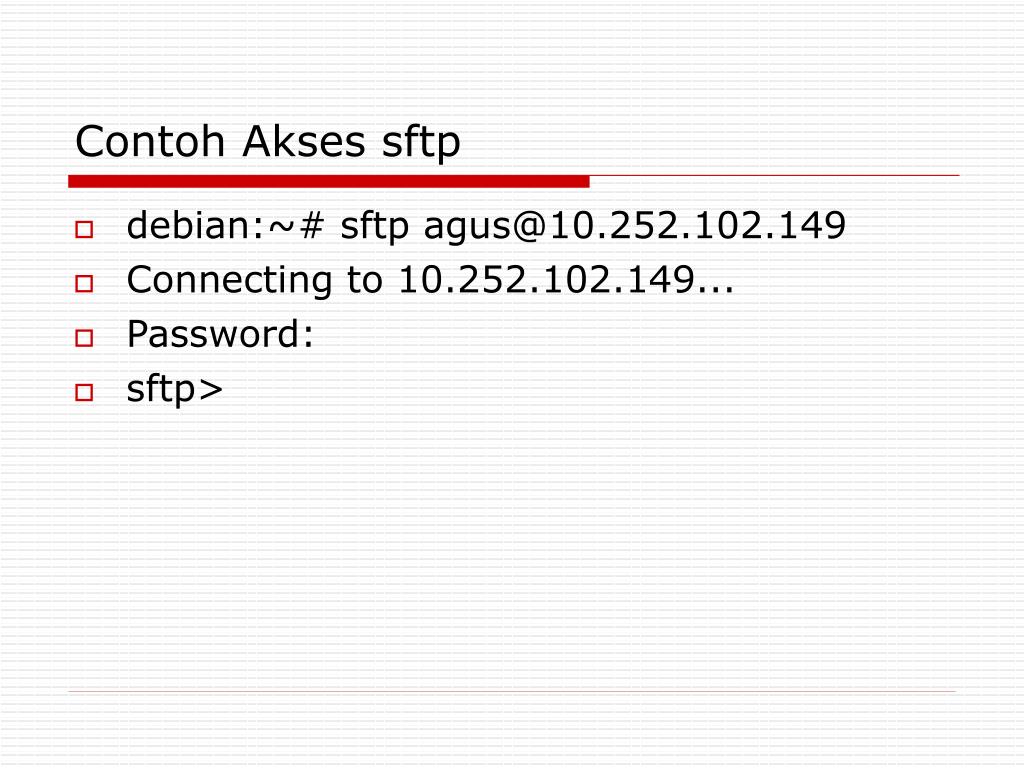Image resolution: width=1024 pixels, height=768 pixels.
Task: Click the word Connecting
Action: click(229, 281)
